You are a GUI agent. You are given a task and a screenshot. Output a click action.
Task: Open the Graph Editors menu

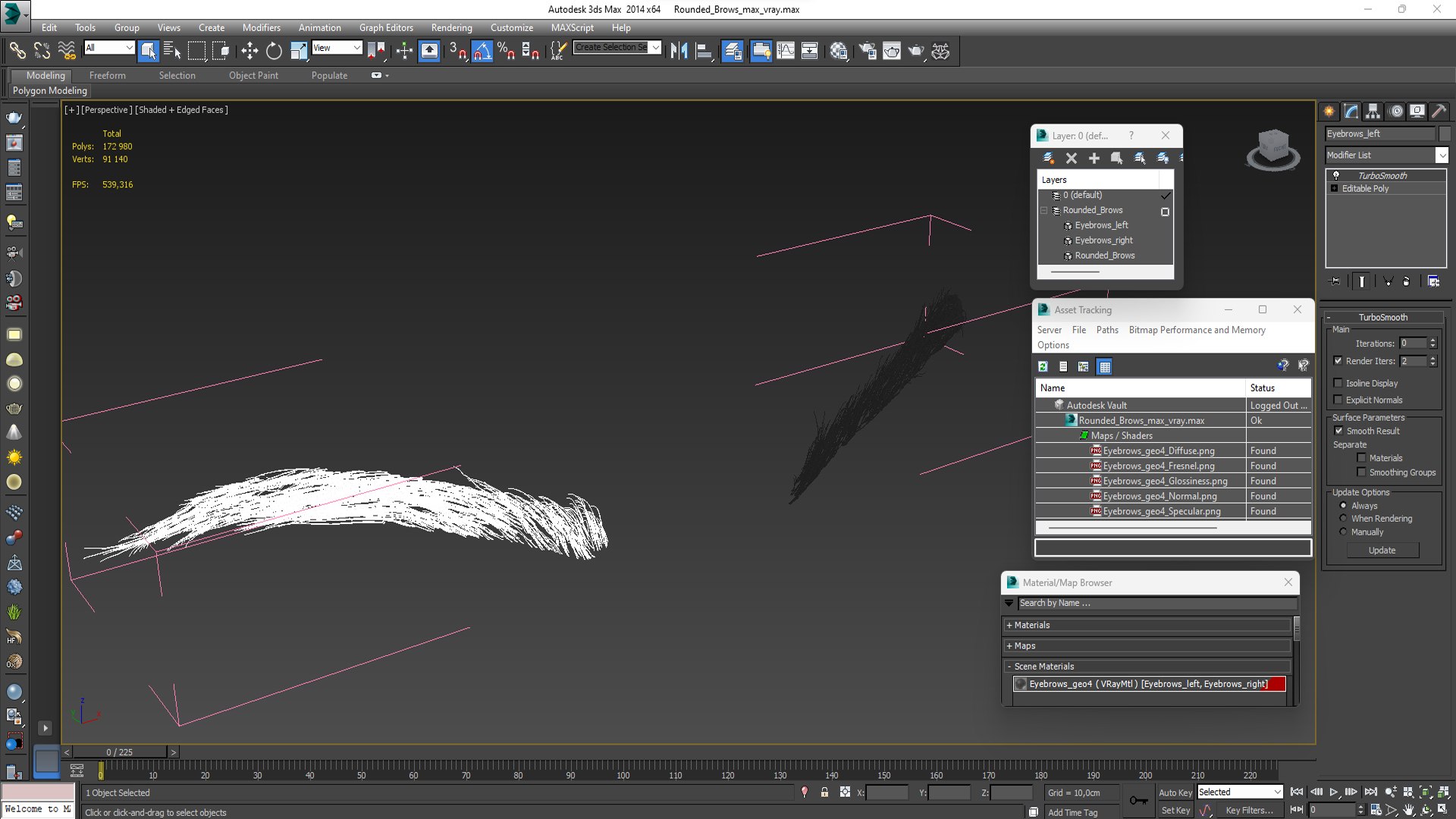[386, 27]
